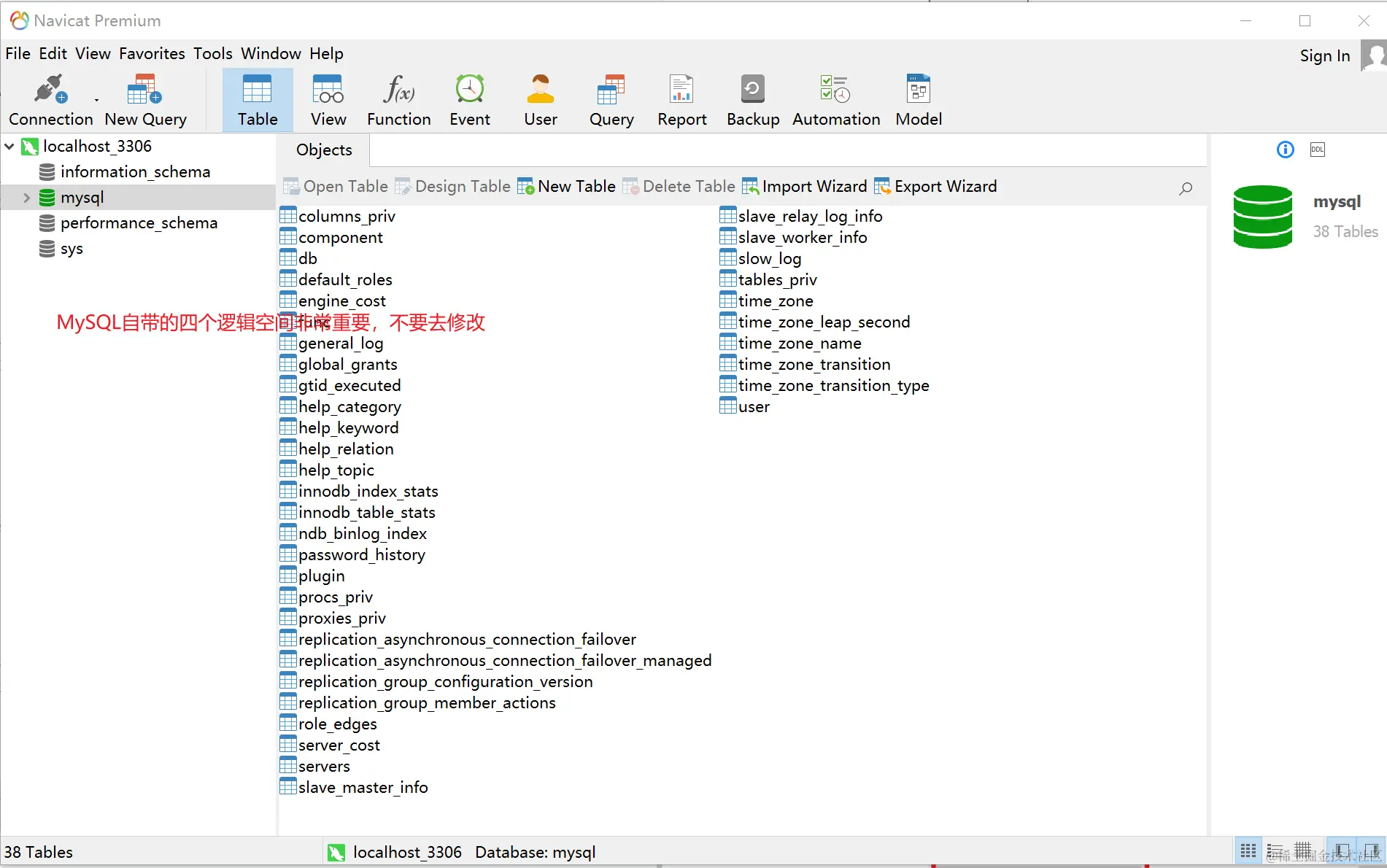Switch to detail grid view in status bar
1387x868 pixels.
click(1302, 851)
